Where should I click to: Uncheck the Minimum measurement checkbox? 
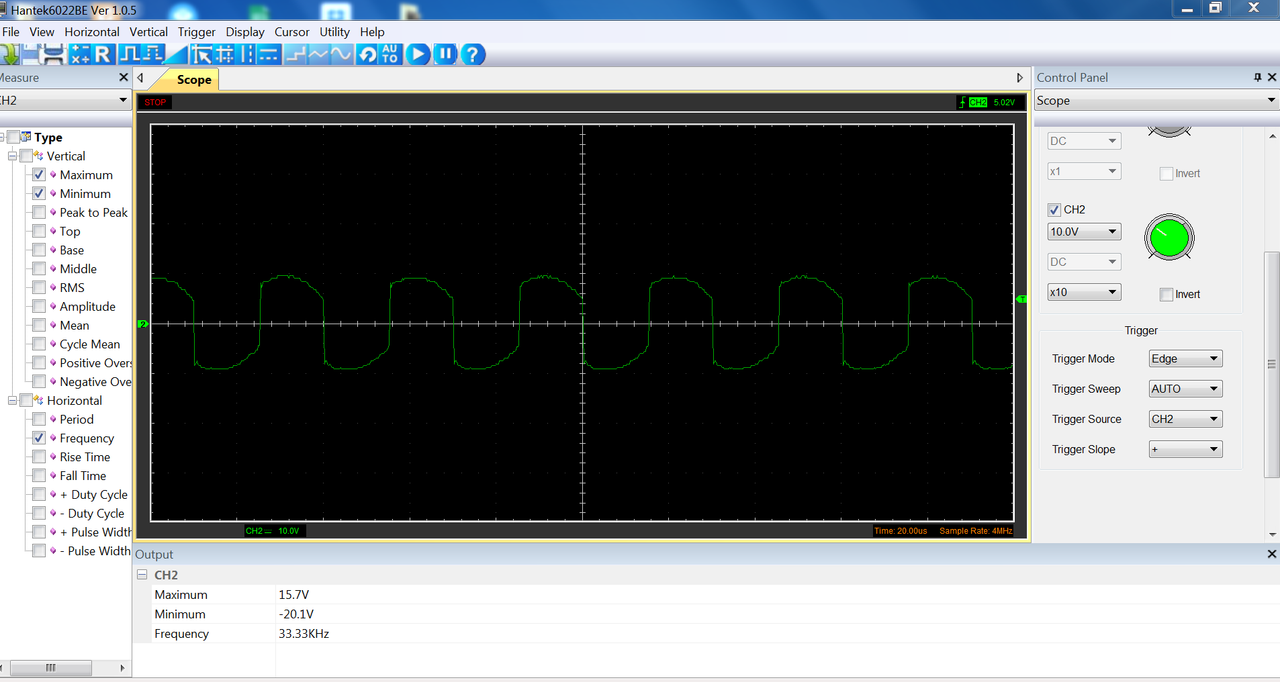[x=39, y=194]
